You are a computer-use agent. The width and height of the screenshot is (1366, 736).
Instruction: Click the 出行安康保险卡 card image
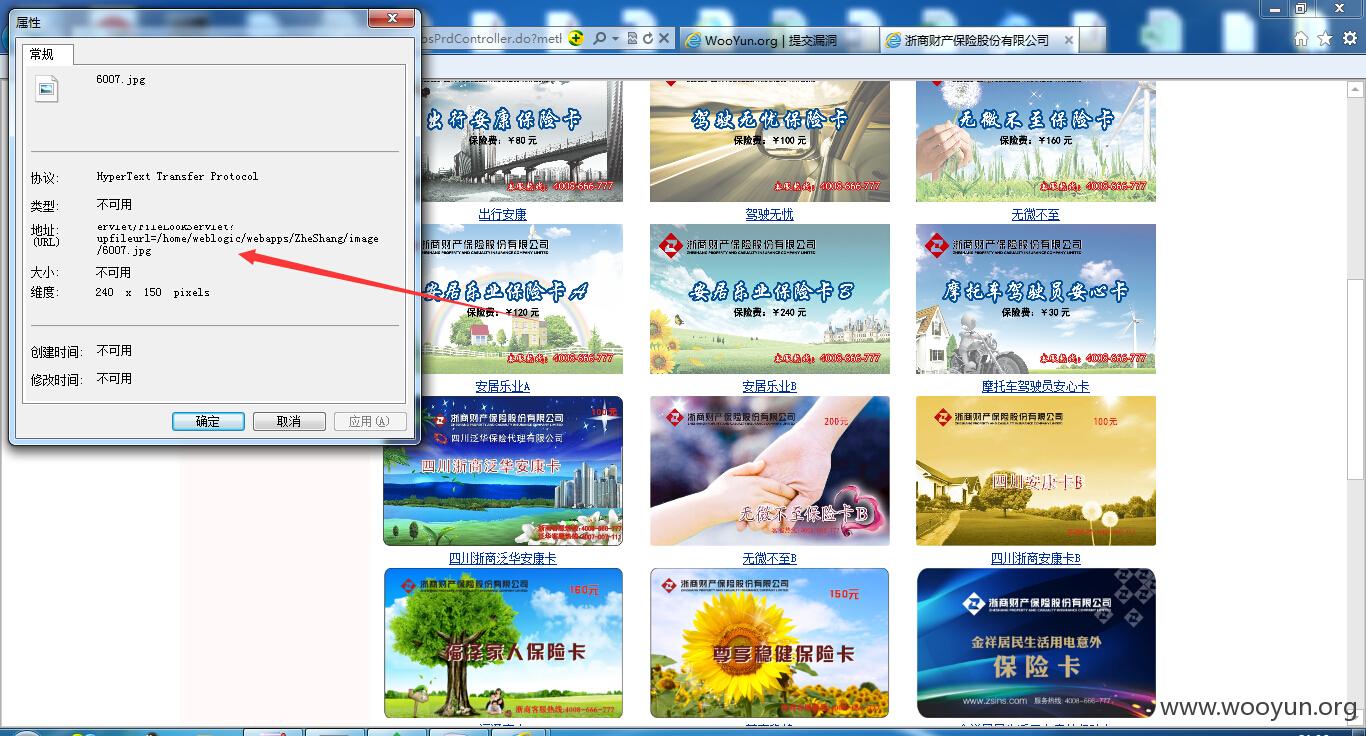pos(521,141)
